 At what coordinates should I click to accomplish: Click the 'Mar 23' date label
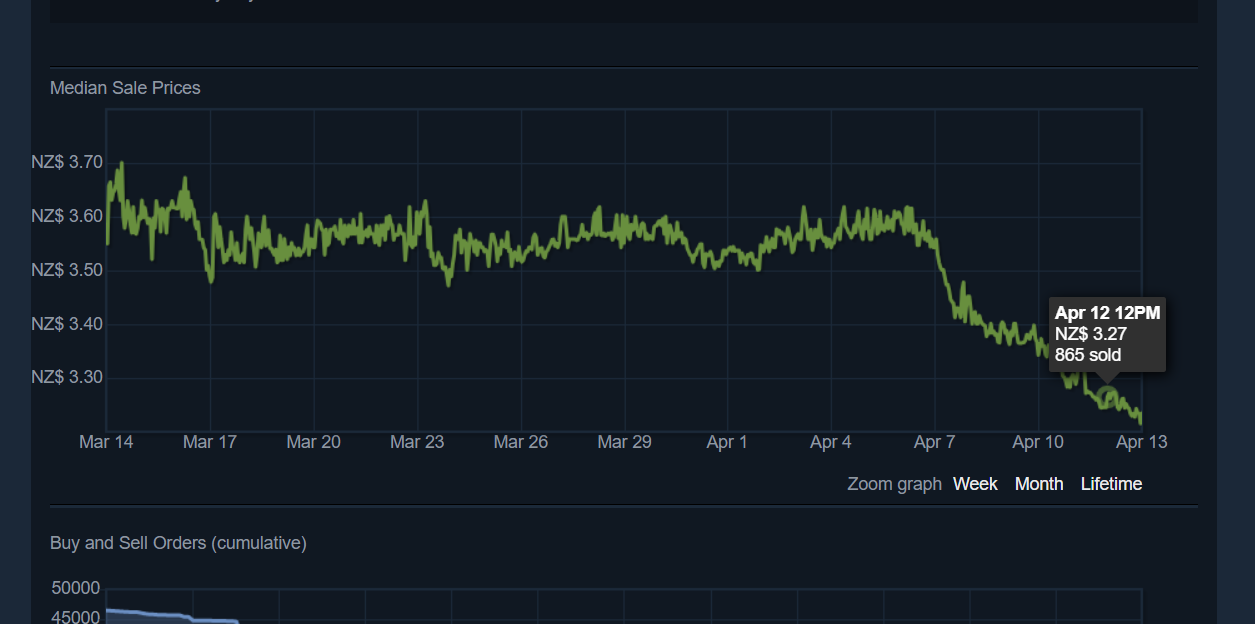tap(417, 442)
